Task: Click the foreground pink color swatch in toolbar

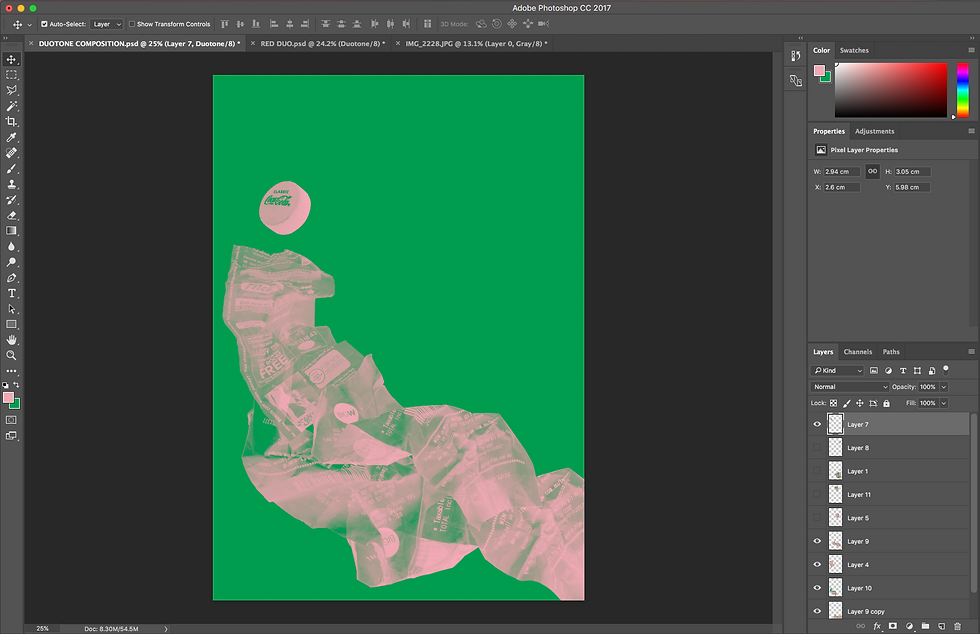Action: click(9, 397)
